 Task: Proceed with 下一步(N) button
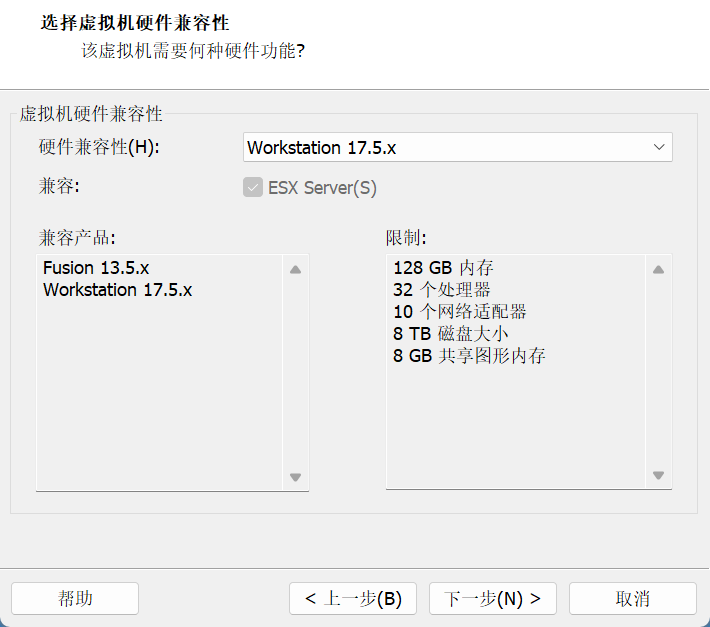(x=493, y=598)
